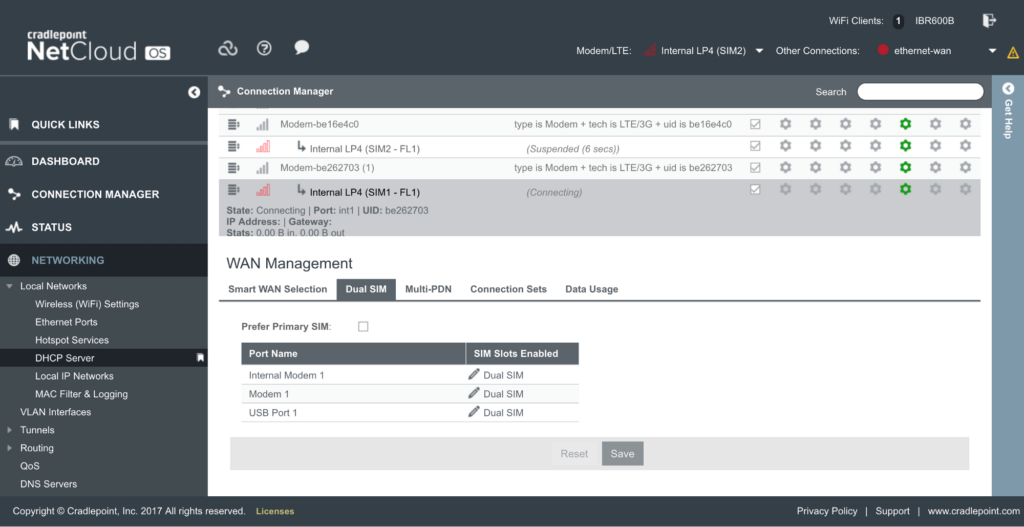Image resolution: width=1024 pixels, height=527 pixels.
Task: Click the NetCloud cloud icon in header
Action: pos(228,48)
